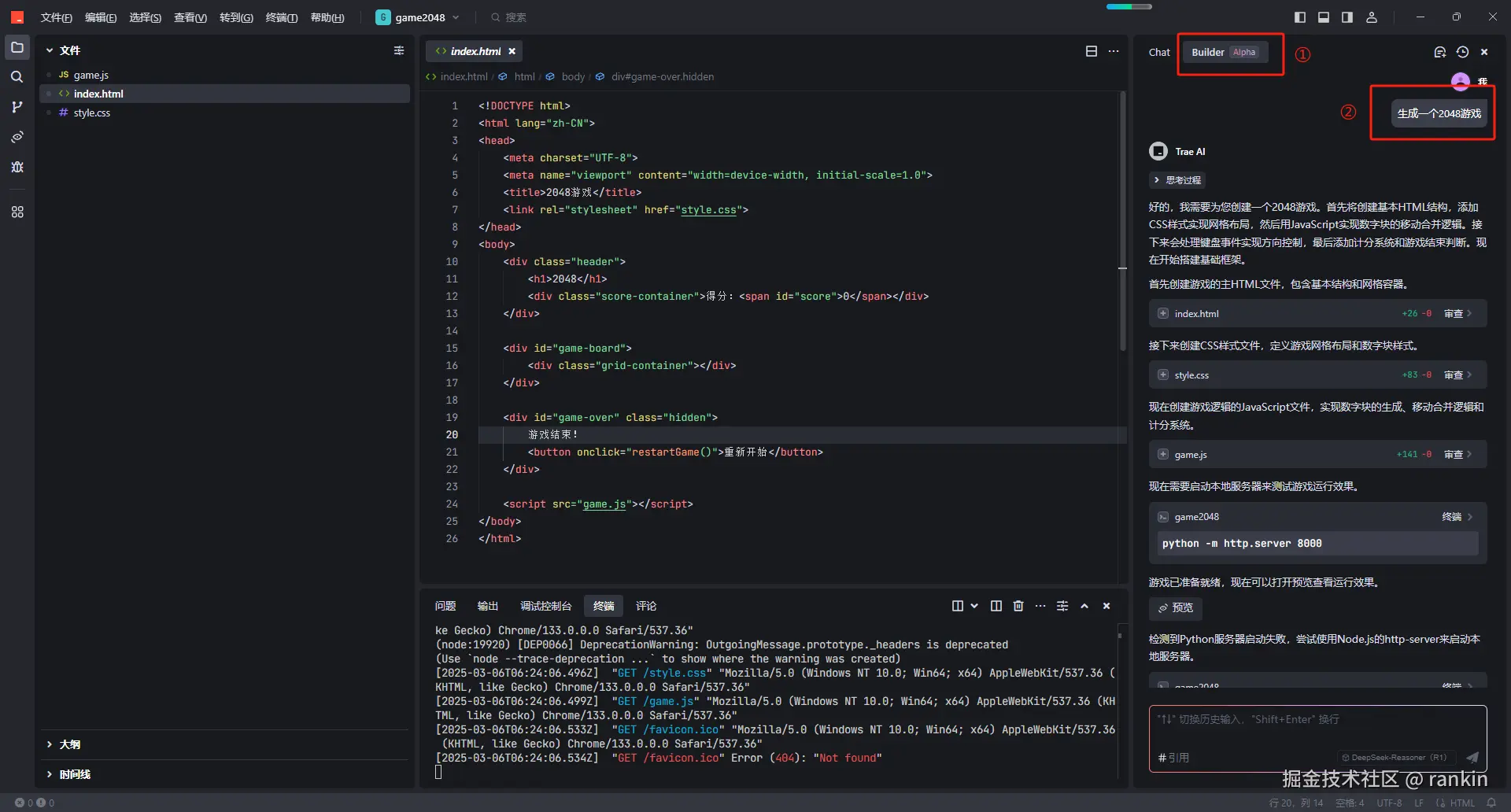Select HTML language mode in the status bar
The image size is (1511, 812).
[1462, 803]
